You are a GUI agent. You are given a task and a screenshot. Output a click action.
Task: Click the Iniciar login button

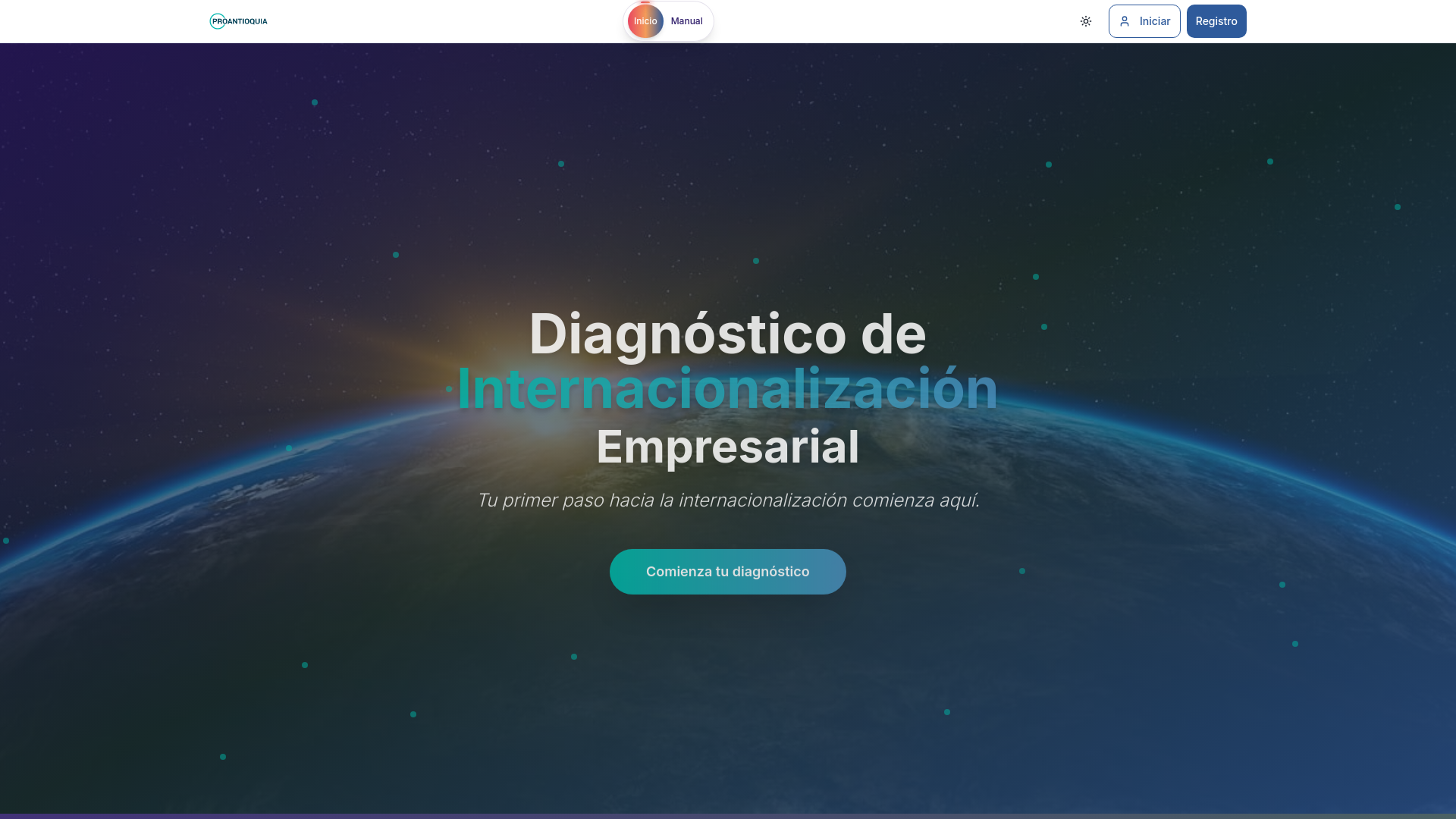[x=1144, y=21]
